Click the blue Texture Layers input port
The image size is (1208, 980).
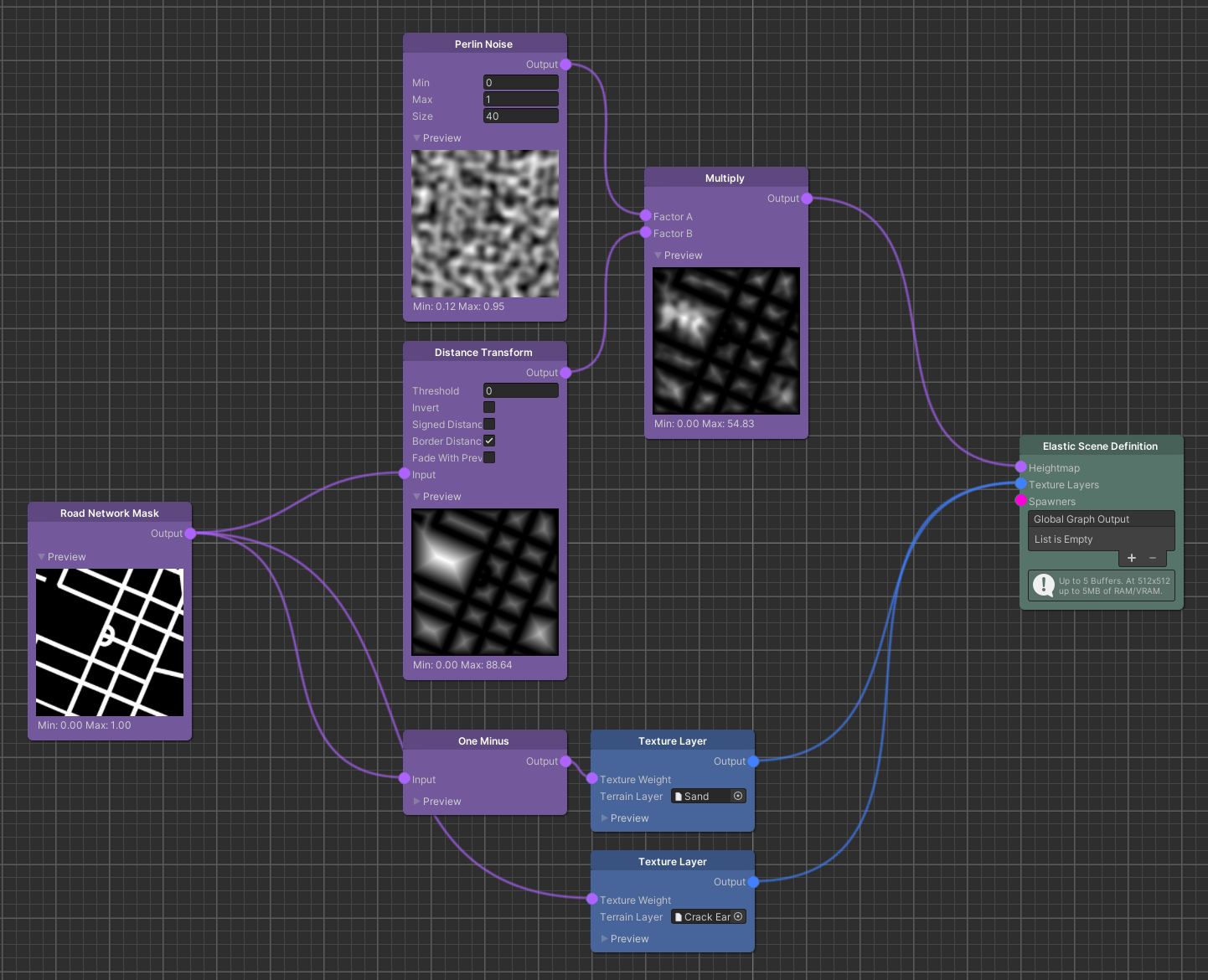(x=1020, y=484)
